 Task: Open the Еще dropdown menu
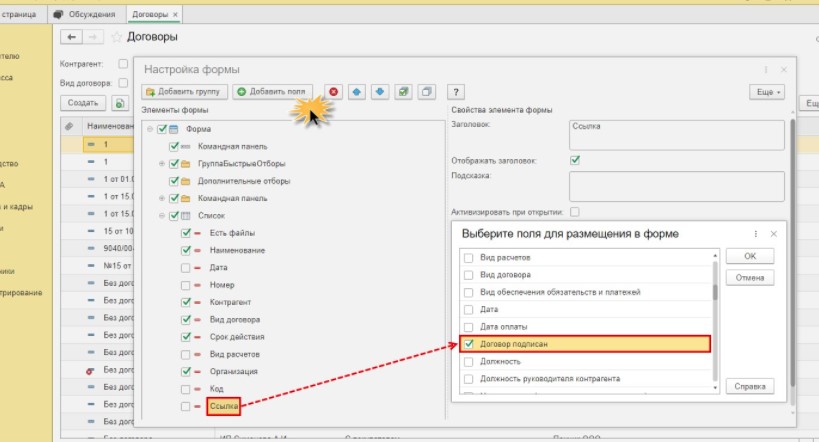click(766, 92)
